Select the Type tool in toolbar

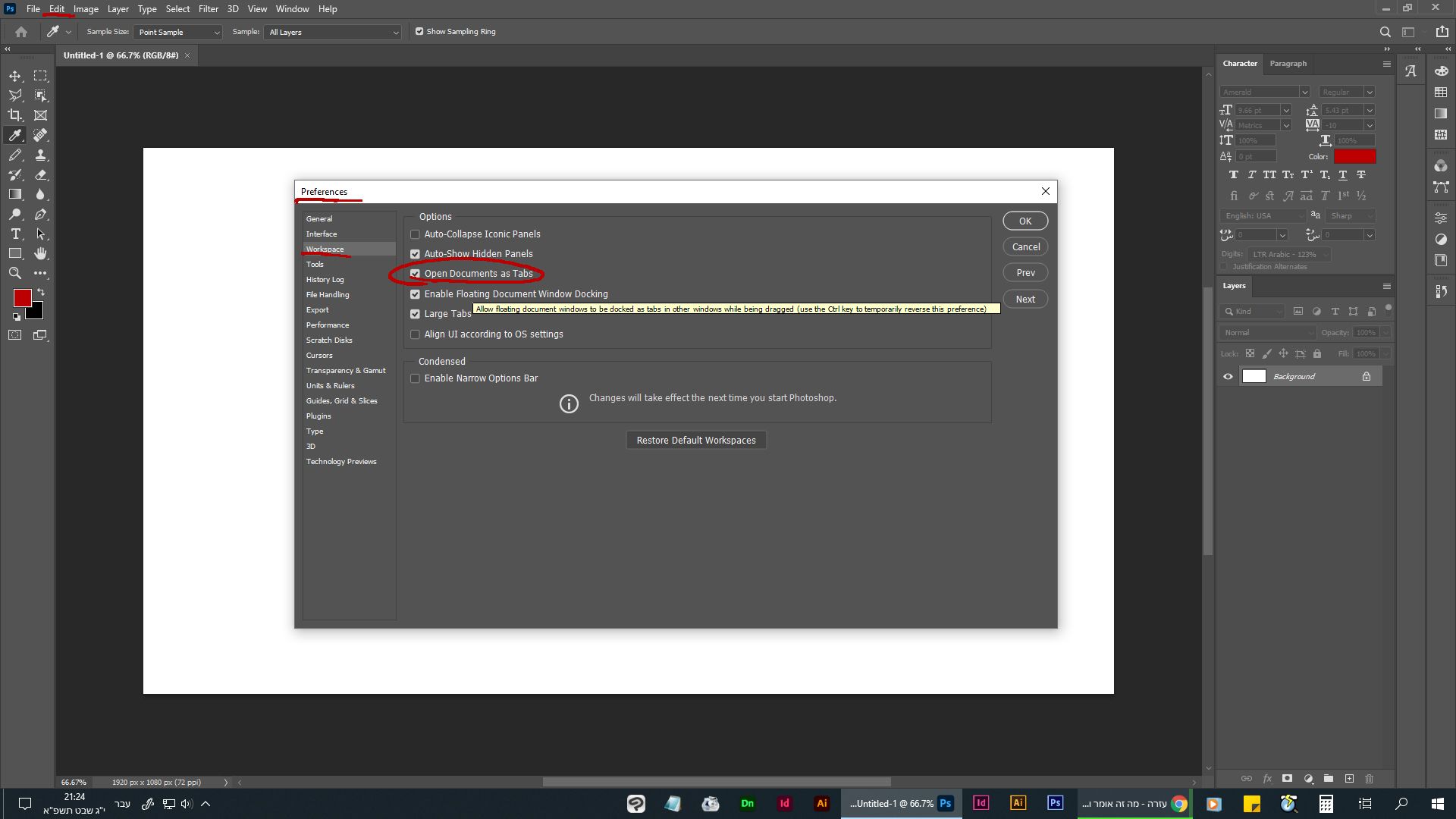point(15,234)
